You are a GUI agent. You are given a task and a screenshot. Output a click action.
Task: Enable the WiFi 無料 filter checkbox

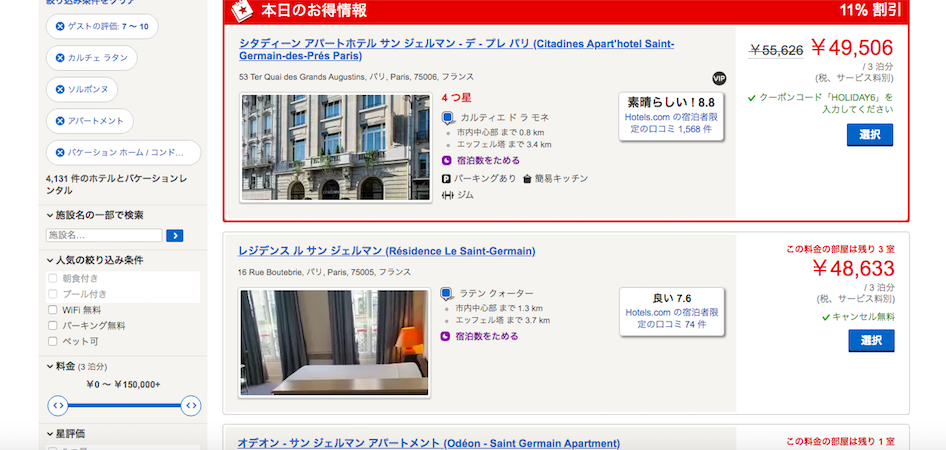52,310
